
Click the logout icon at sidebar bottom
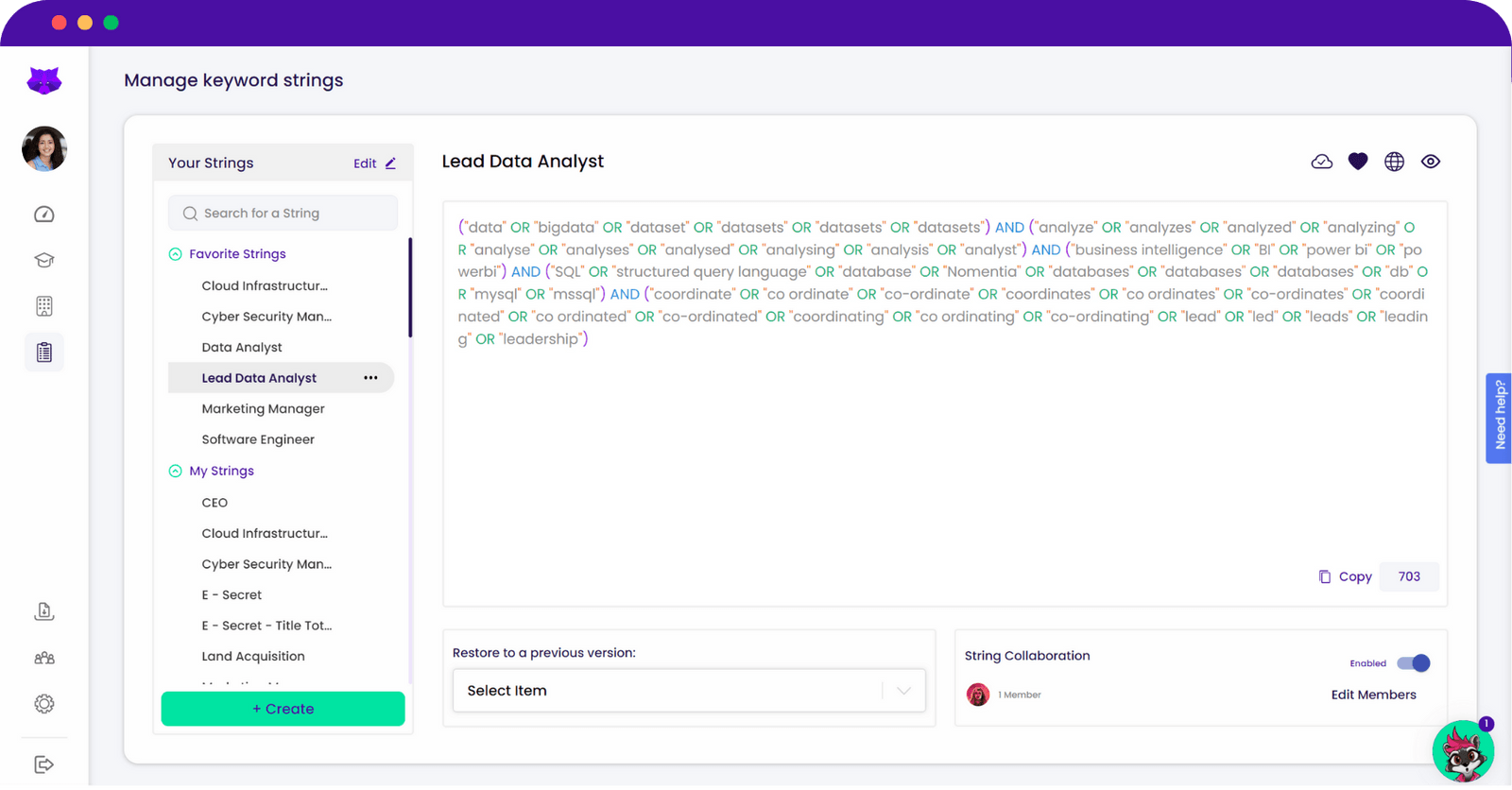click(x=44, y=764)
